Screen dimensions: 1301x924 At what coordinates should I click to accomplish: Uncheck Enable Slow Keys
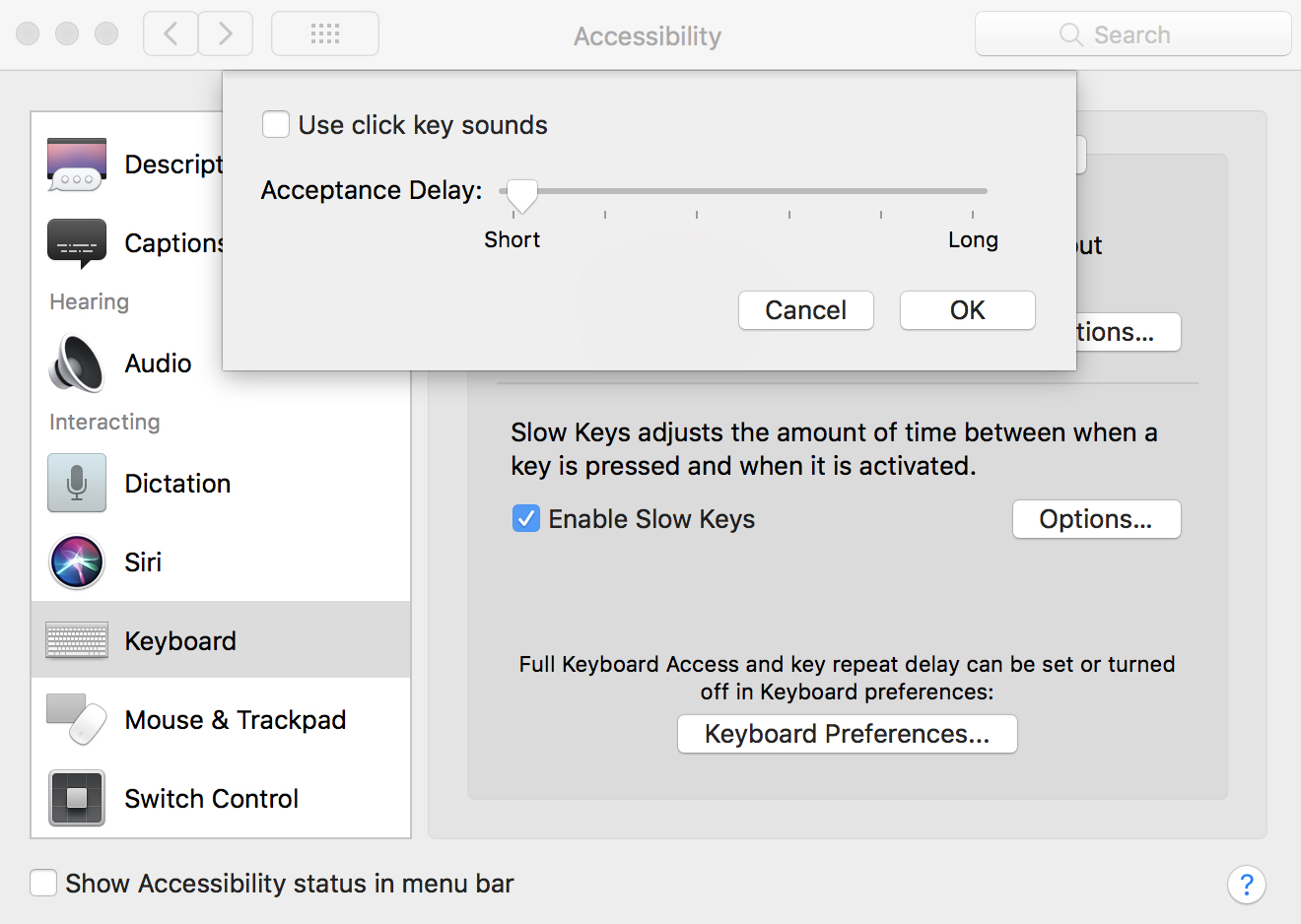[526, 518]
